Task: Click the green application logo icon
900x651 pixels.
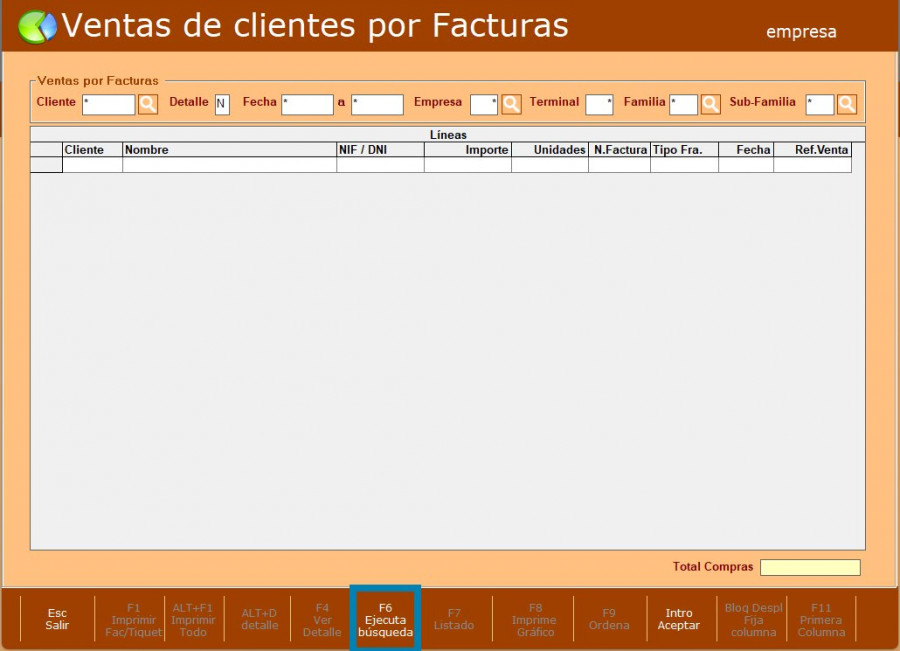Action: [37, 27]
